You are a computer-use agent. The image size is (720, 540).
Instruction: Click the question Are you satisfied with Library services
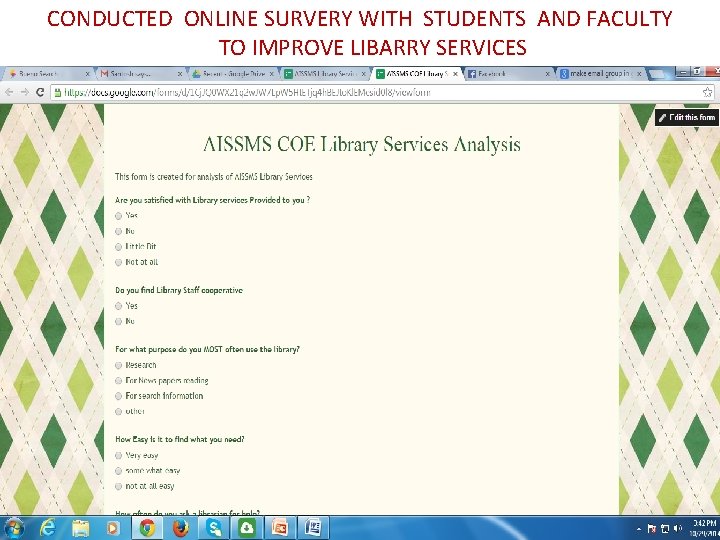tap(213, 200)
